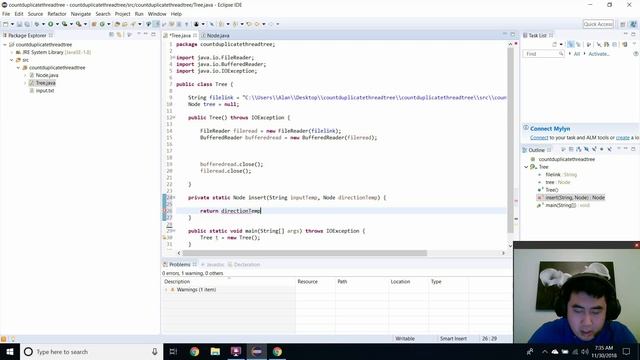Screen dimensions: 640x360
Task: Expand the Warnings (1 item) row
Action: 166,289
